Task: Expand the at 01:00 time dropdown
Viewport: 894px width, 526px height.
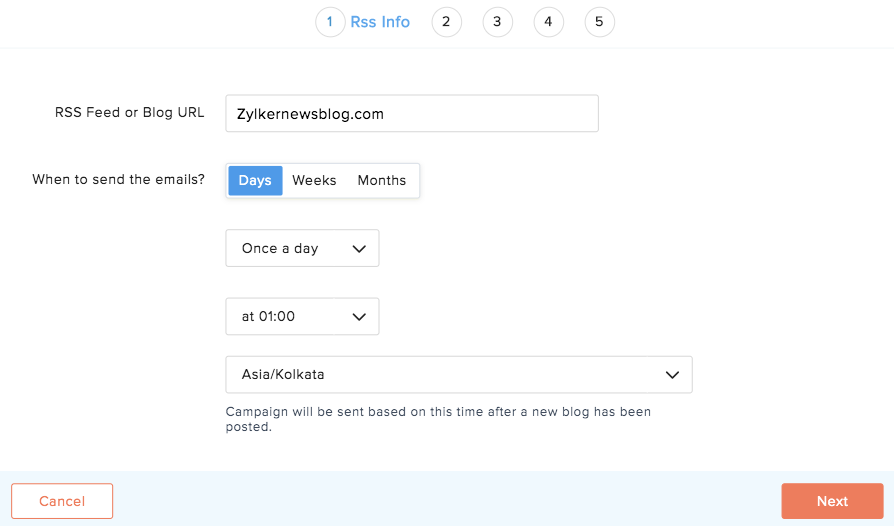Action: 301,317
